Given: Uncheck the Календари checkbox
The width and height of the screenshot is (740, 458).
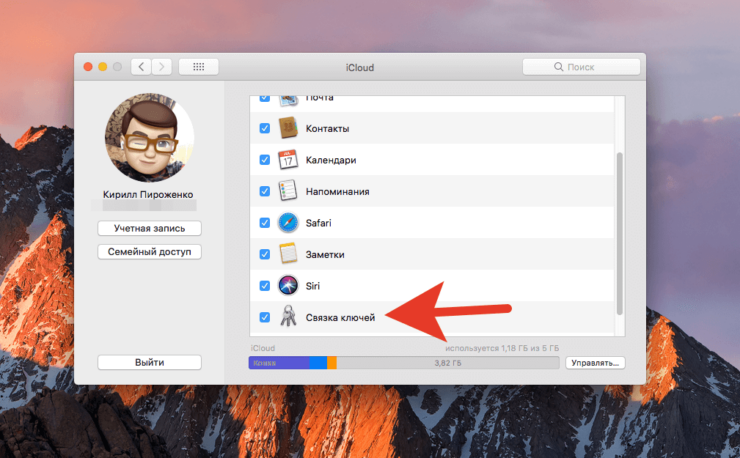Looking at the screenshot, I should coord(265,160).
